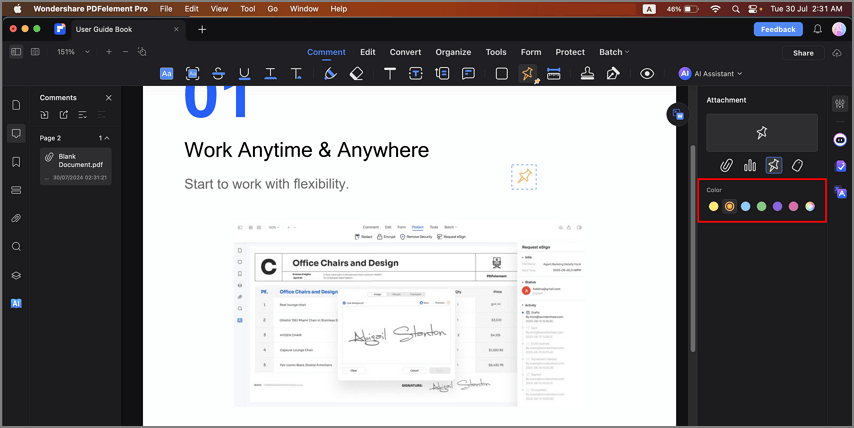The image size is (854, 428).
Task: Open the Attachments paperclip sidebar panel
Action: click(x=16, y=218)
